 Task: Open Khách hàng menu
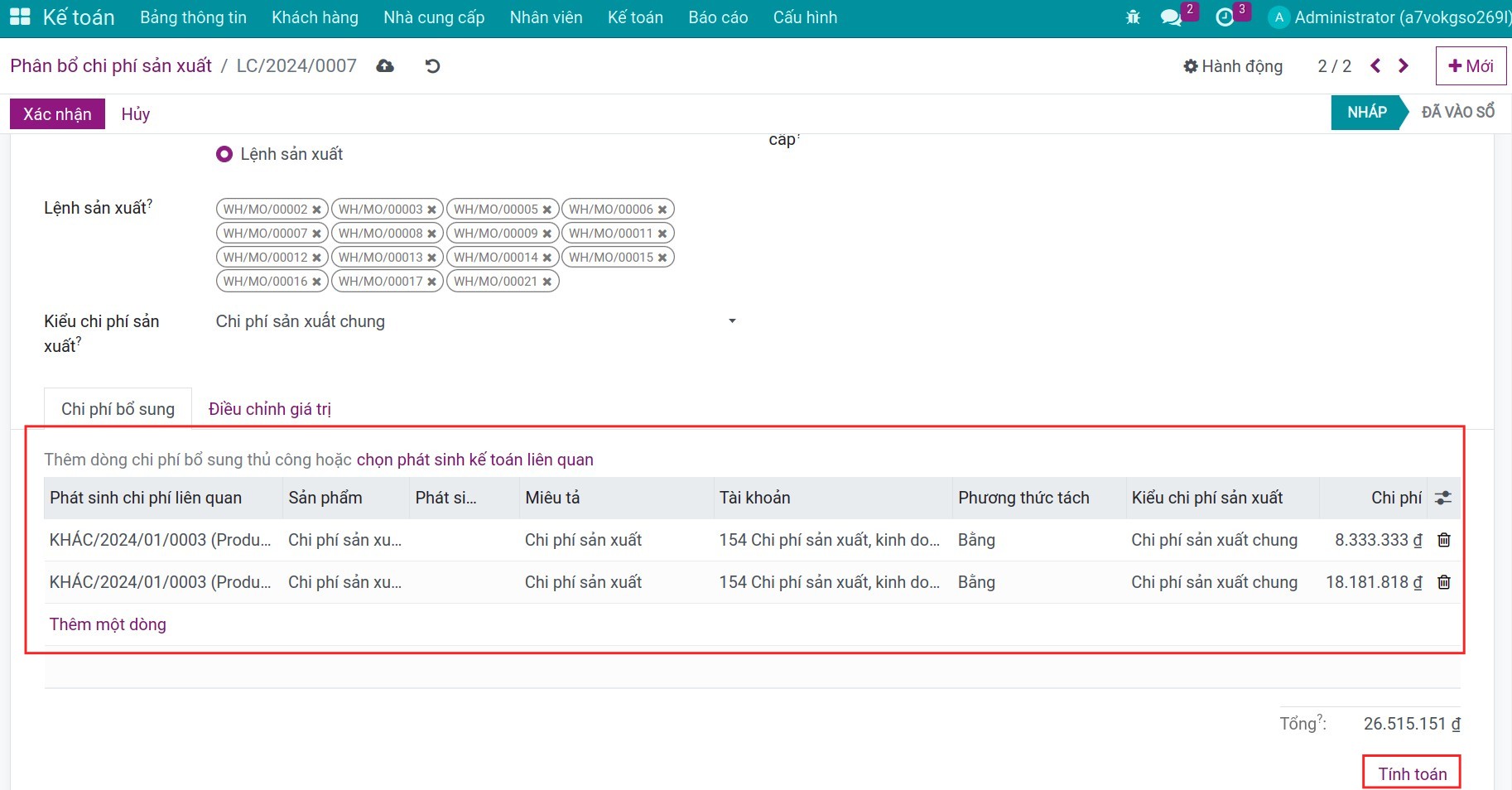315,17
